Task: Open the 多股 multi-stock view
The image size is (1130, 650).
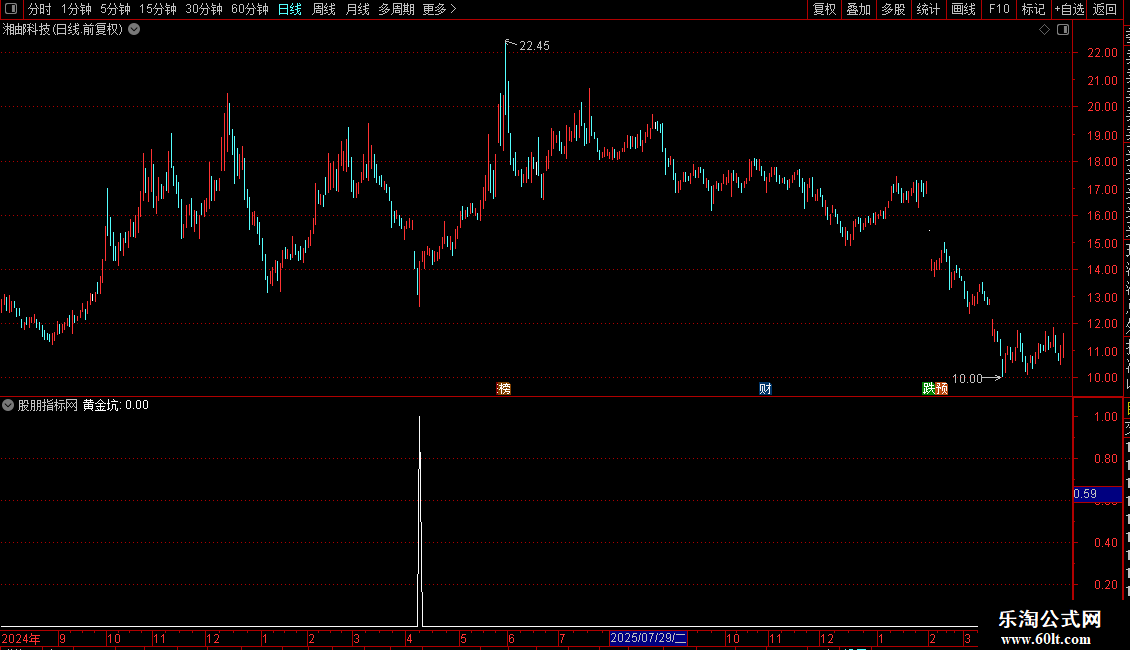Action: click(894, 9)
